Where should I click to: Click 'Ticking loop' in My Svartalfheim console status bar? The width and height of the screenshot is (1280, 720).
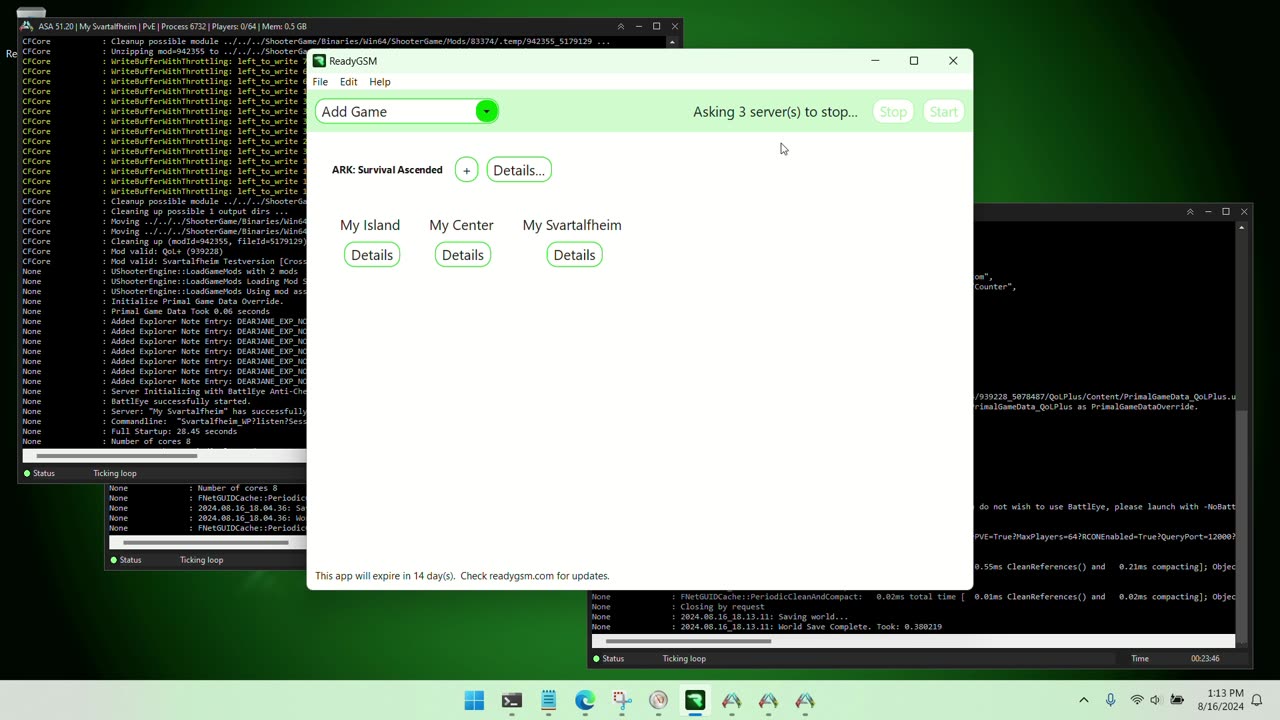point(115,473)
